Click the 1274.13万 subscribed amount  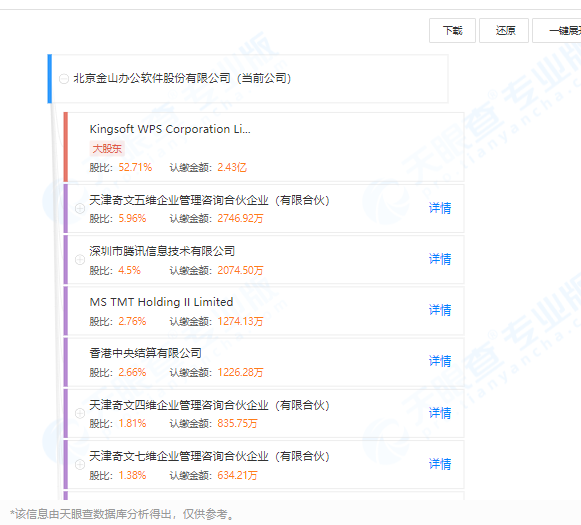pyautogui.click(x=240, y=321)
